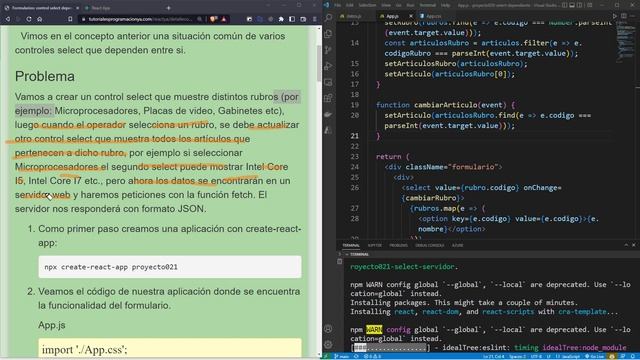Toggle primary sidebar layout in VS Code title bar

tap(564, 5)
